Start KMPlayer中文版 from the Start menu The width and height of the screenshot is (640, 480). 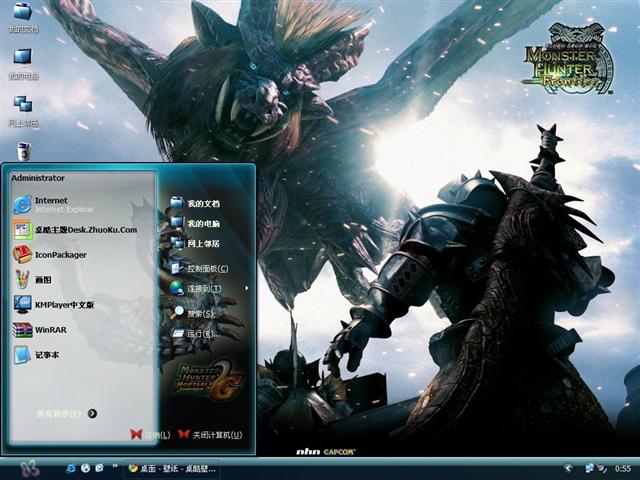(63, 304)
